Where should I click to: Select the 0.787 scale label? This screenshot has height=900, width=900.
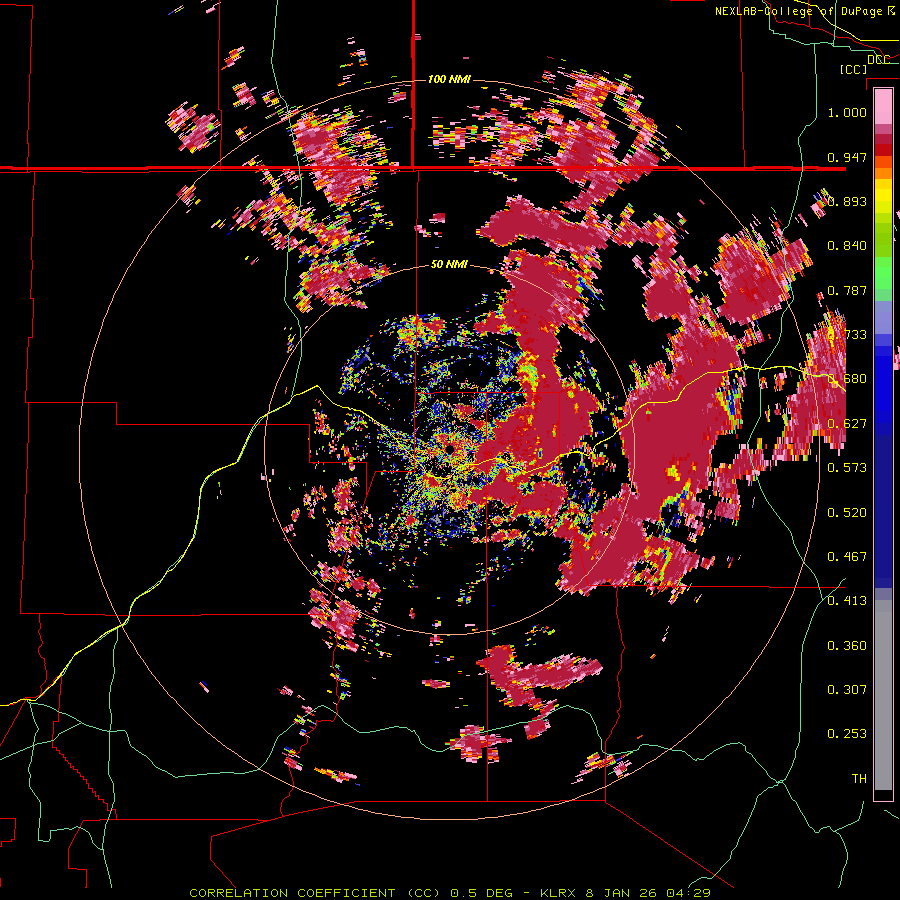pyautogui.click(x=847, y=290)
